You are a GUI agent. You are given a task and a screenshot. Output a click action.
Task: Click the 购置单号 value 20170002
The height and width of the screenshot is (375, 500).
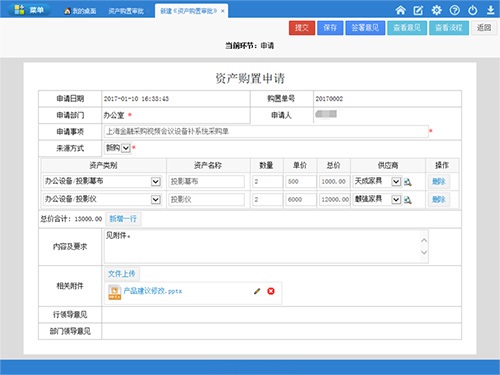(x=329, y=99)
